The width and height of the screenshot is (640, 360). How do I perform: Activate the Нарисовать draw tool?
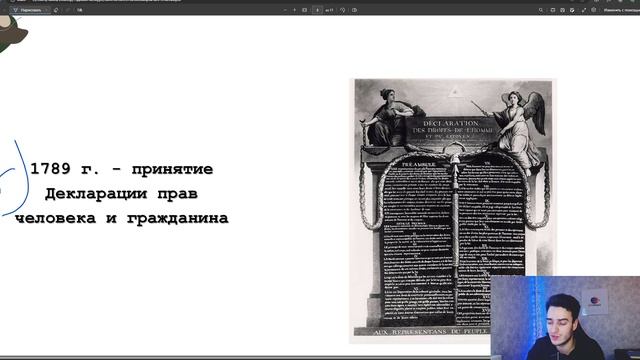click(27, 10)
